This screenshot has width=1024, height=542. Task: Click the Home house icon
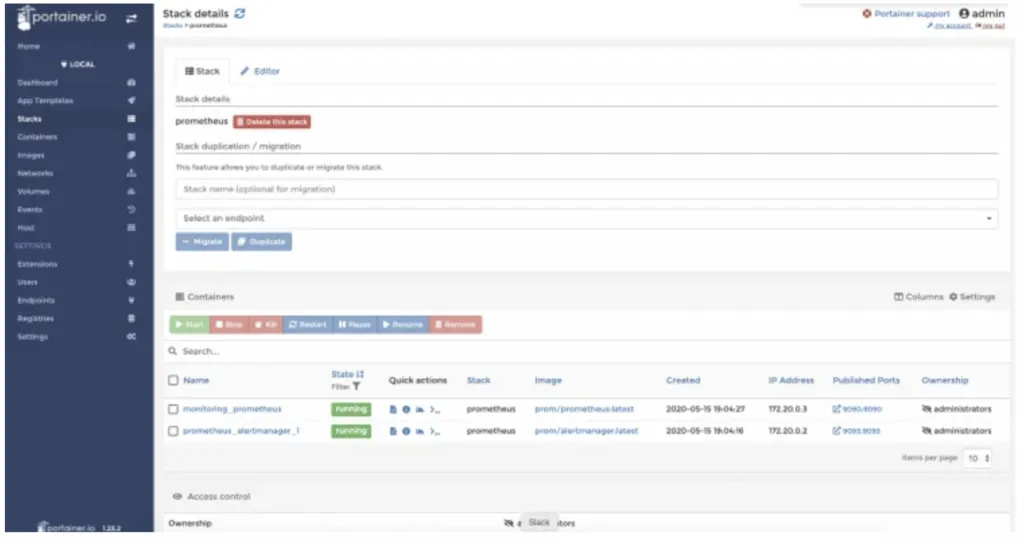131,46
